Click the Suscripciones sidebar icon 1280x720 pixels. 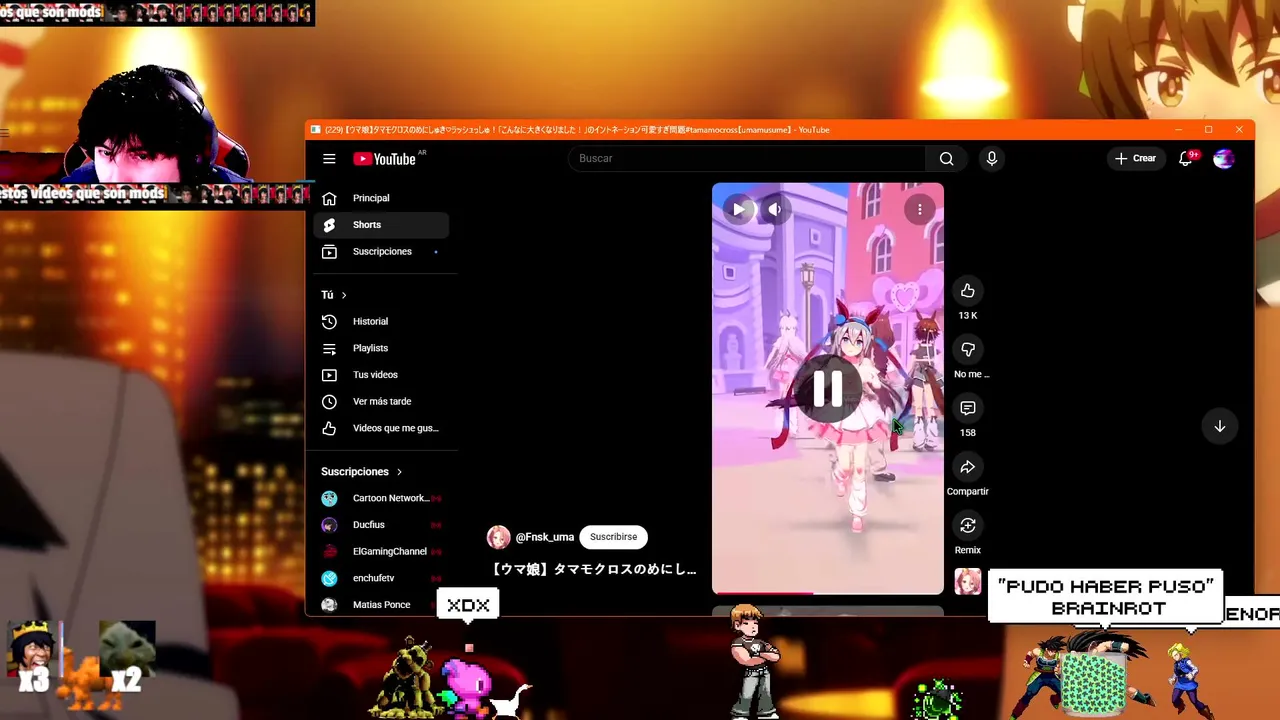329,252
